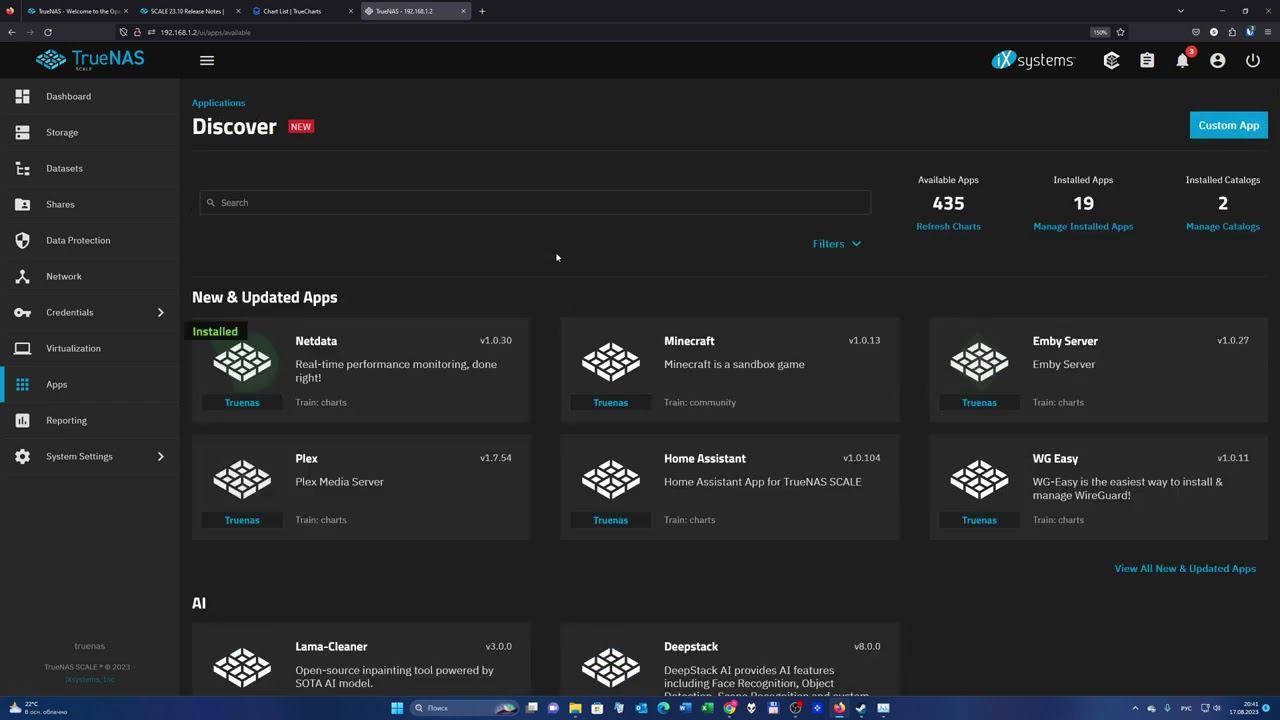Image resolution: width=1280 pixels, height=720 pixels.
Task: Click the Credentials key icon
Action: (x=22, y=312)
